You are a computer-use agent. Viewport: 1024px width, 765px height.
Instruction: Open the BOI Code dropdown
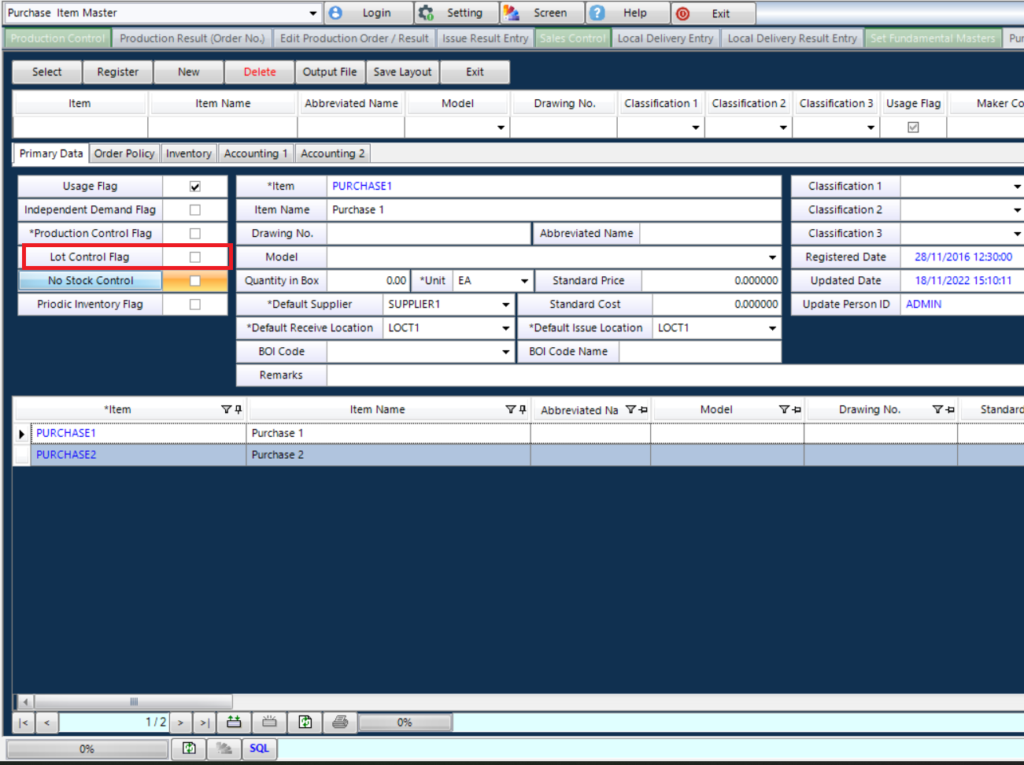[x=505, y=351]
